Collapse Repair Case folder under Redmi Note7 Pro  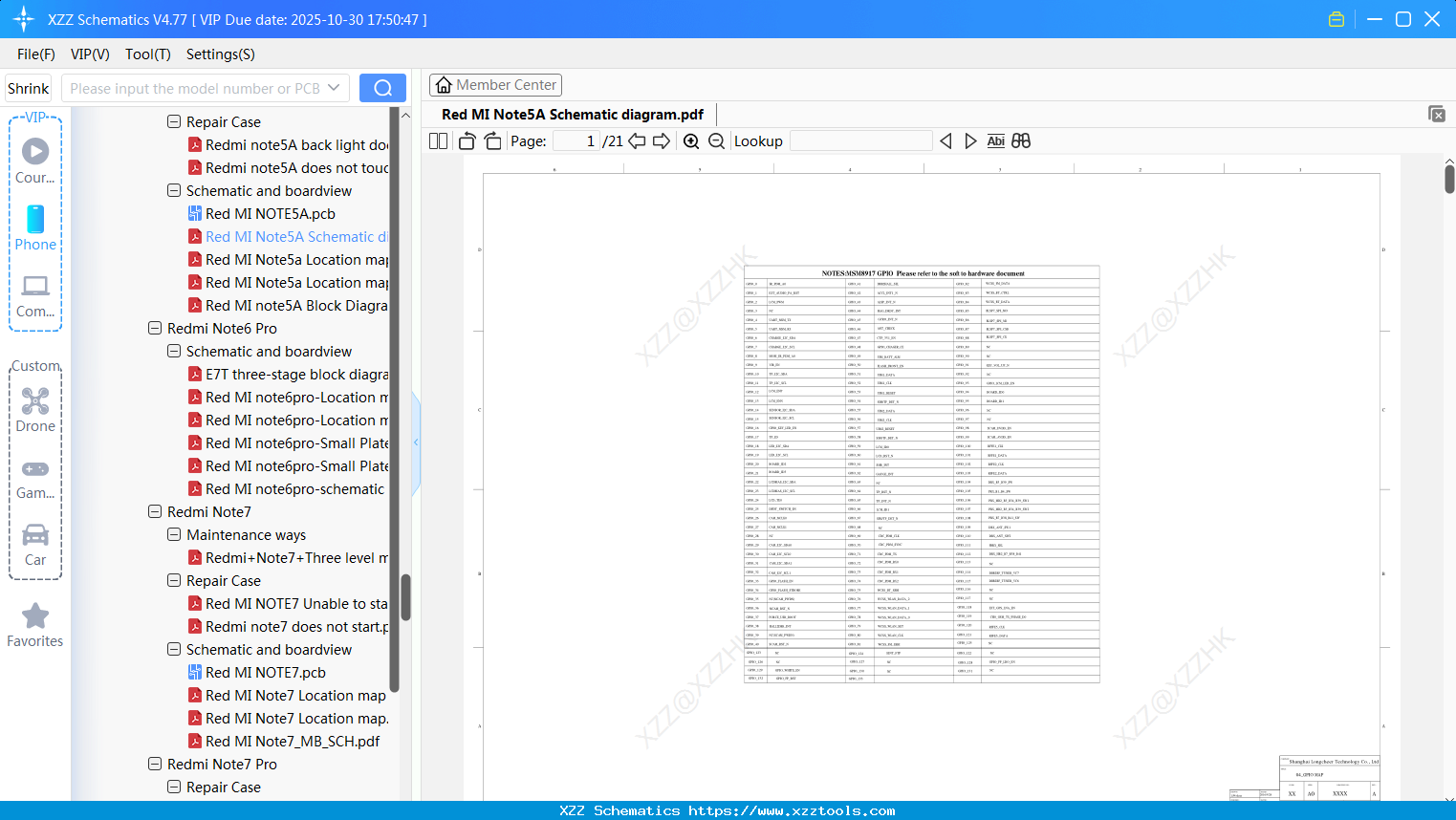174,787
